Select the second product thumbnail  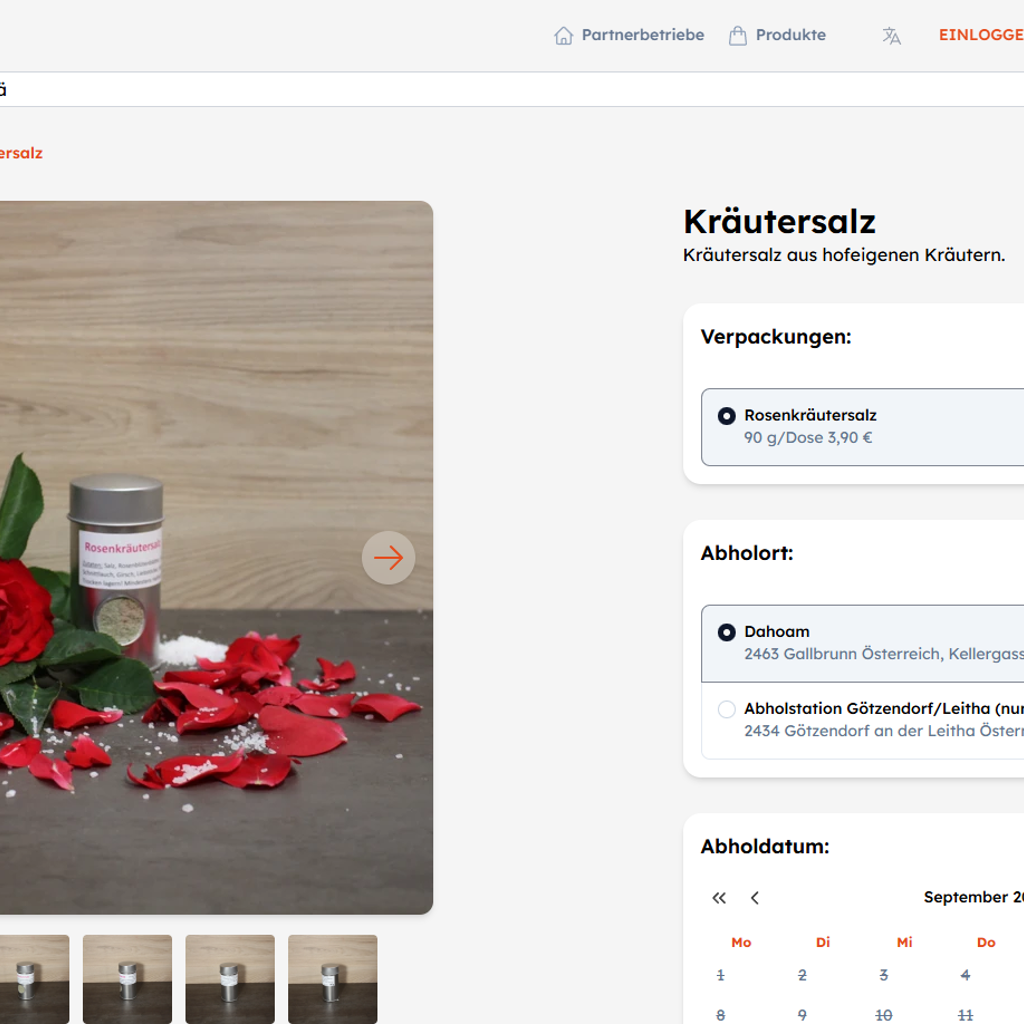point(127,978)
